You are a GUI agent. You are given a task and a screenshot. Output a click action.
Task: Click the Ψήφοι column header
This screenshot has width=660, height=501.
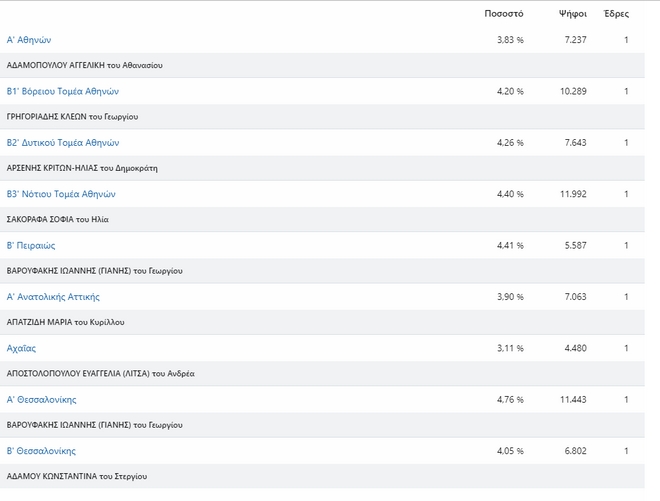pos(573,14)
